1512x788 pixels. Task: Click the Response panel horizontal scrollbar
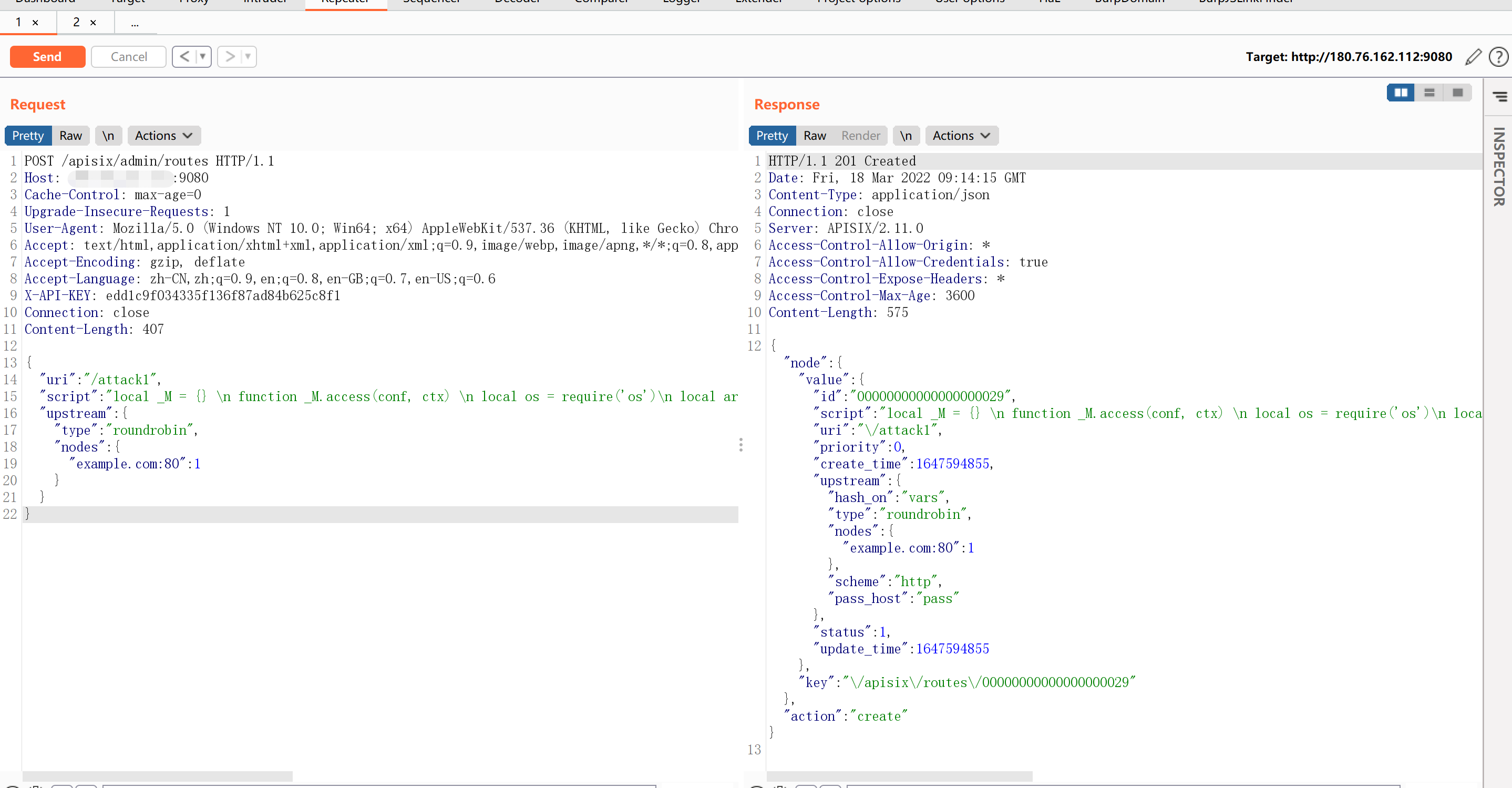pos(899,776)
